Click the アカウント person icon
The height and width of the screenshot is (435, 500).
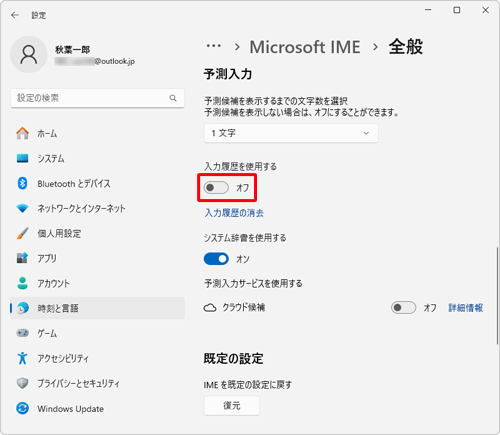[x=22, y=283]
